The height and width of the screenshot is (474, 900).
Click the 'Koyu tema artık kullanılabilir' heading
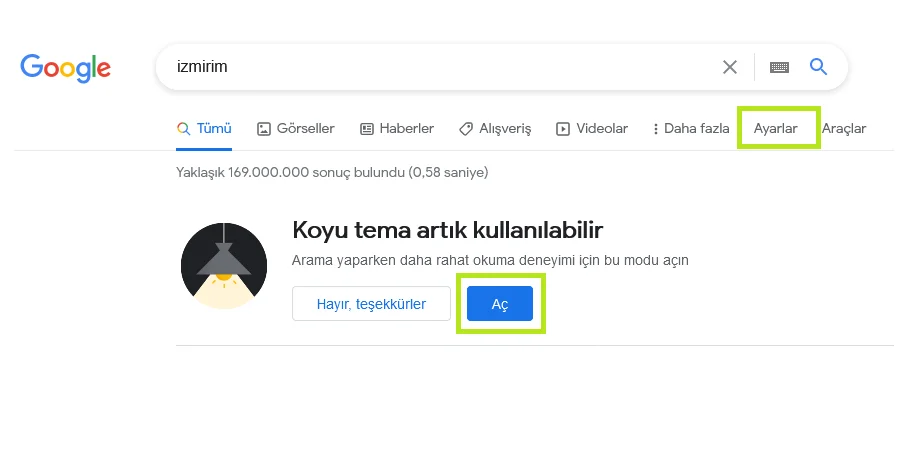pos(447,230)
